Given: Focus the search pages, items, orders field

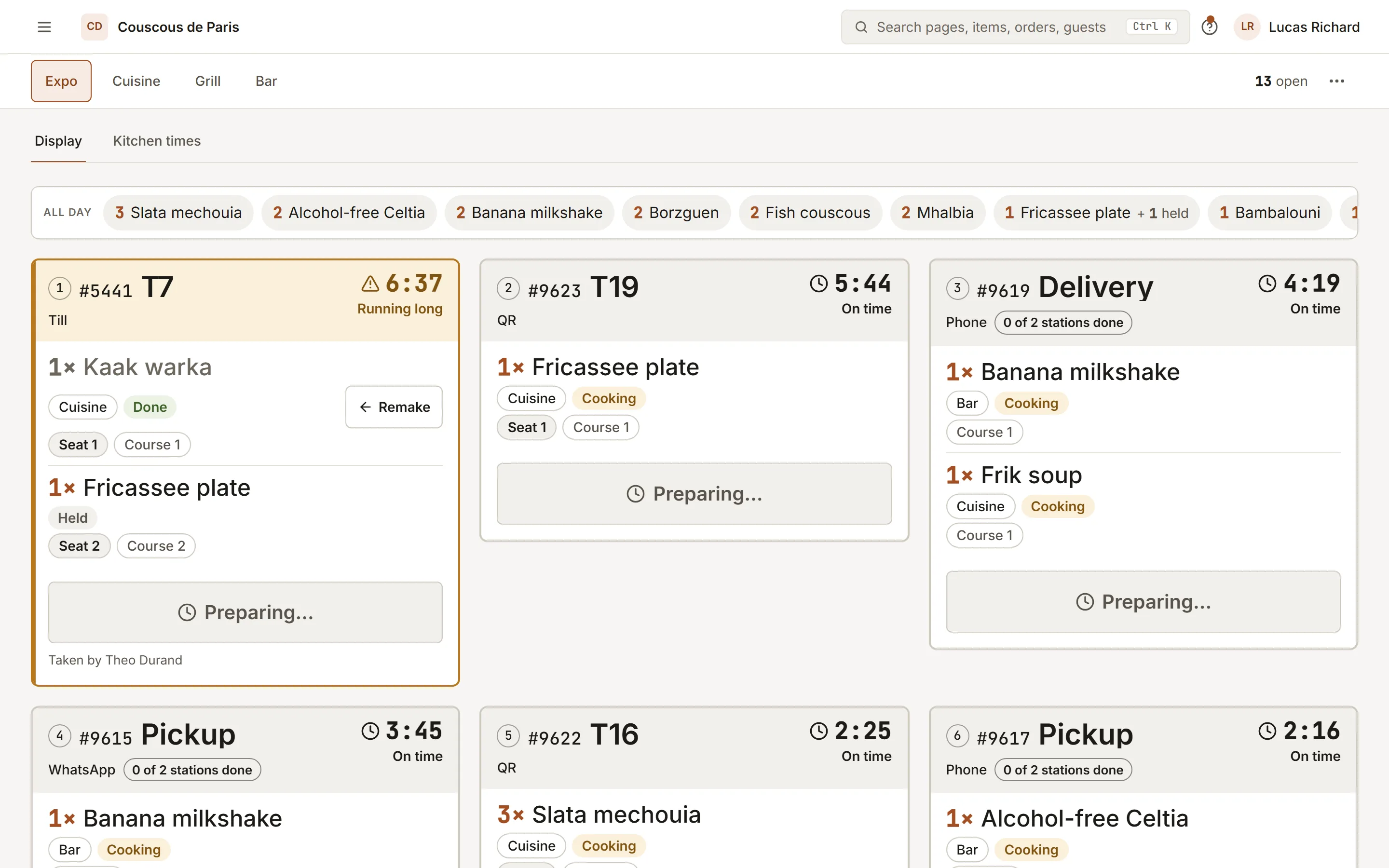Looking at the screenshot, I should tap(1015, 27).
